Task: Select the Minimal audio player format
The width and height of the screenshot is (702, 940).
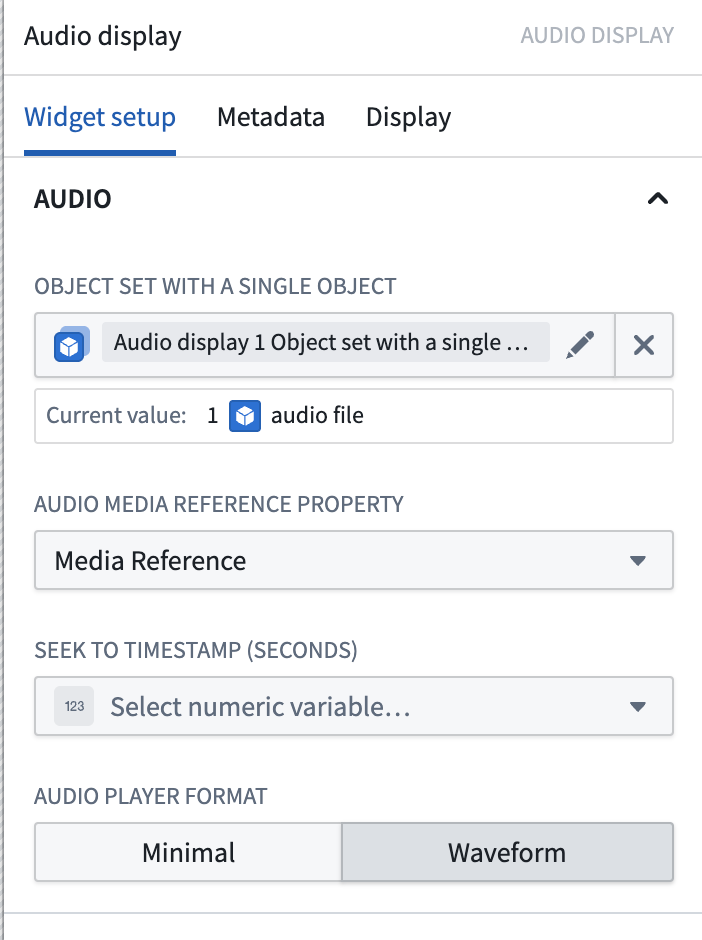Action: pyautogui.click(x=188, y=852)
